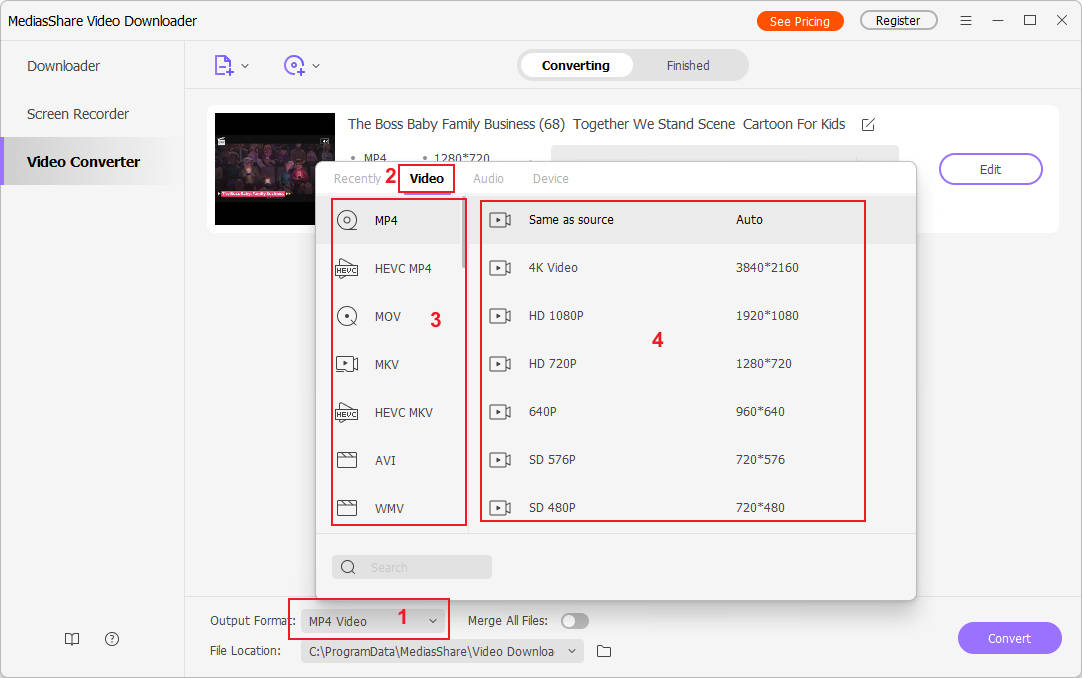Select the 1920*1080 resolution text
This screenshot has height=678, width=1082.
point(767,316)
